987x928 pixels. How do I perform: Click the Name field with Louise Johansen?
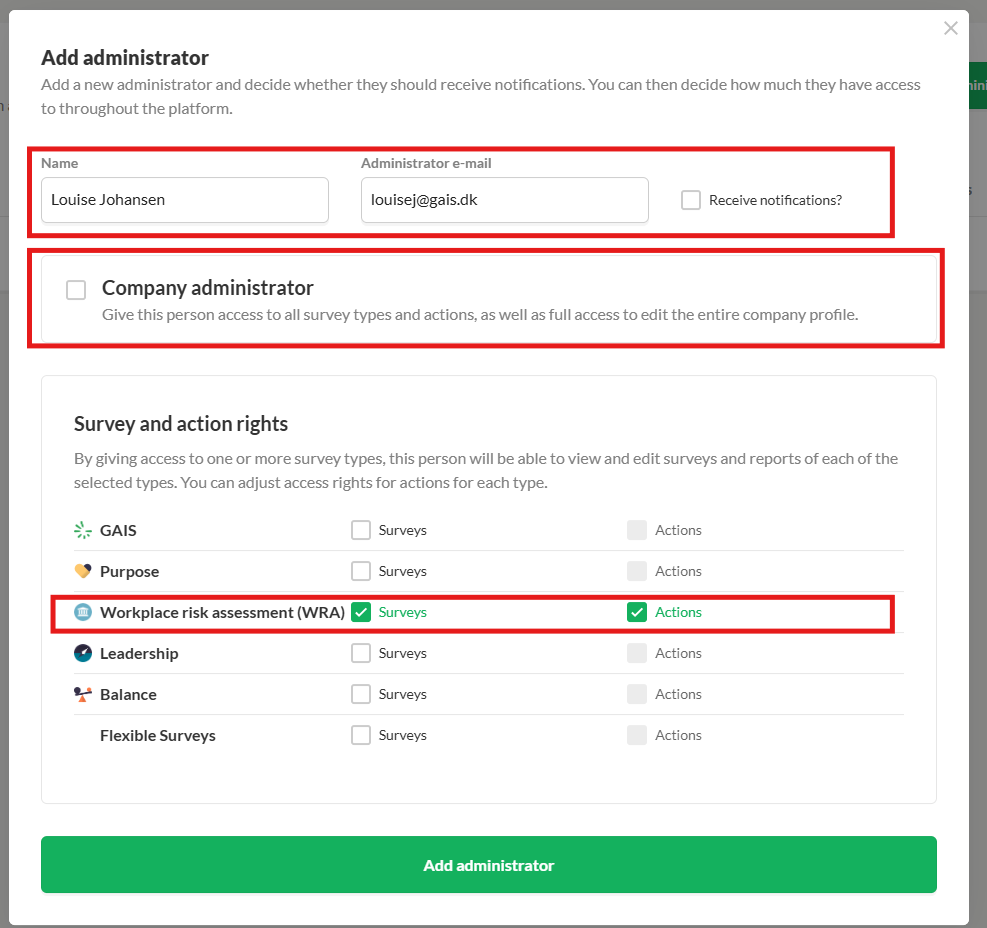coord(184,200)
